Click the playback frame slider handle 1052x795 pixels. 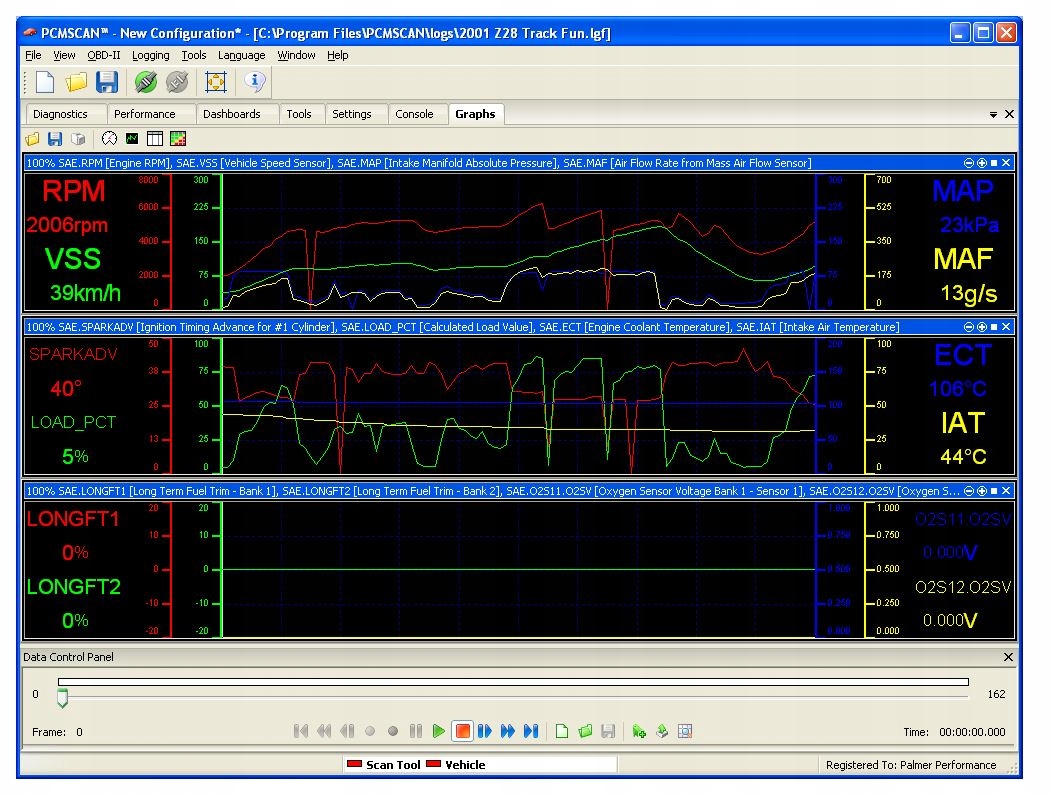point(62,697)
